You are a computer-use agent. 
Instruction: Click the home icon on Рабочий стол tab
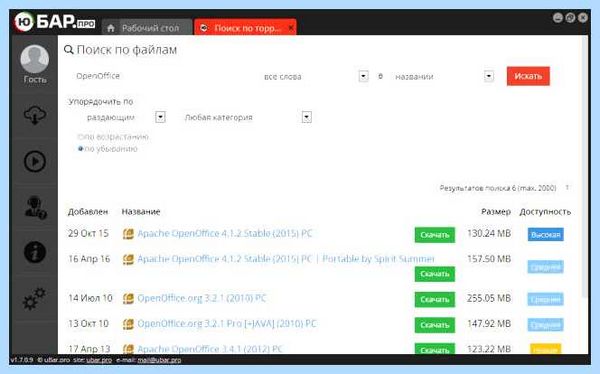111,28
